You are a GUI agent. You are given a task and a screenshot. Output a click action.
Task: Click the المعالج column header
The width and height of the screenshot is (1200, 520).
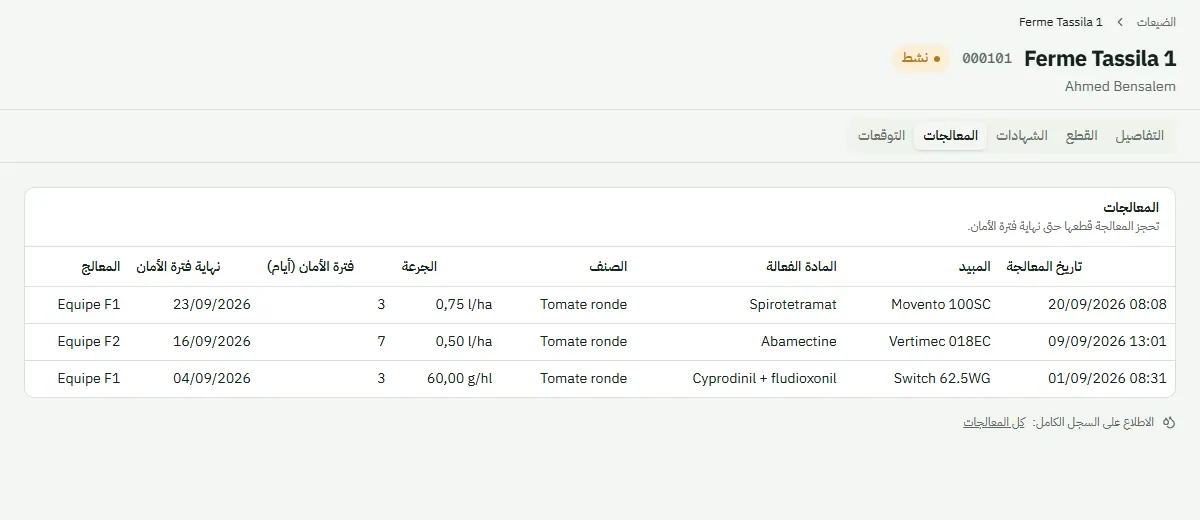pyautogui.click(x=100, y=267)
